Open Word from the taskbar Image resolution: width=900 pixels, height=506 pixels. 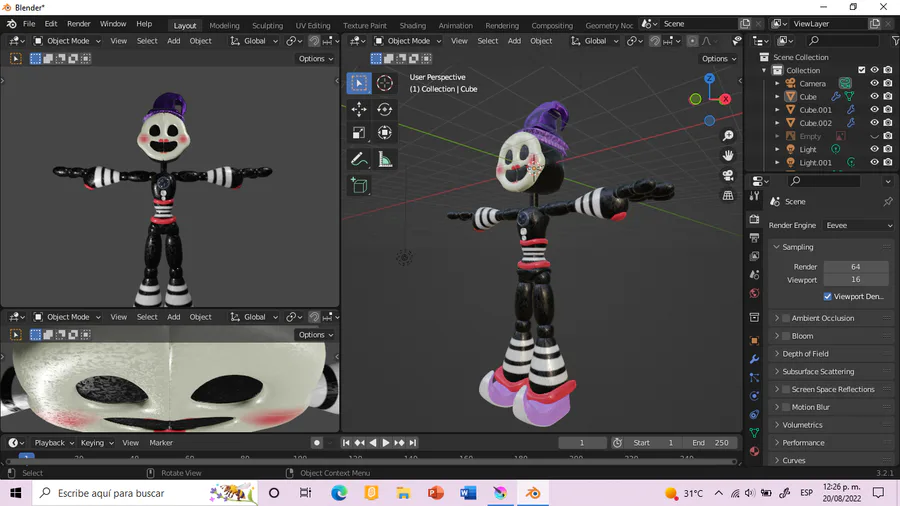tap(468, 493)
